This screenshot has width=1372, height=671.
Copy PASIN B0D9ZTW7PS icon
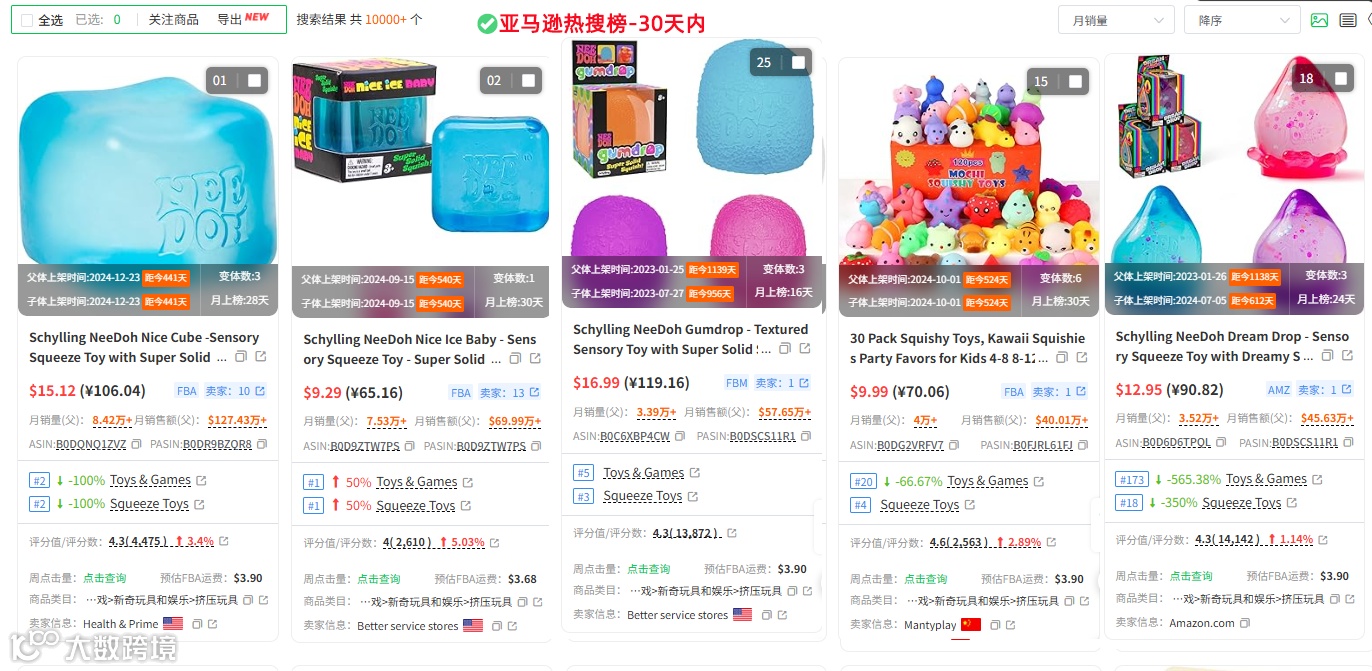click(x=534, y=446)
